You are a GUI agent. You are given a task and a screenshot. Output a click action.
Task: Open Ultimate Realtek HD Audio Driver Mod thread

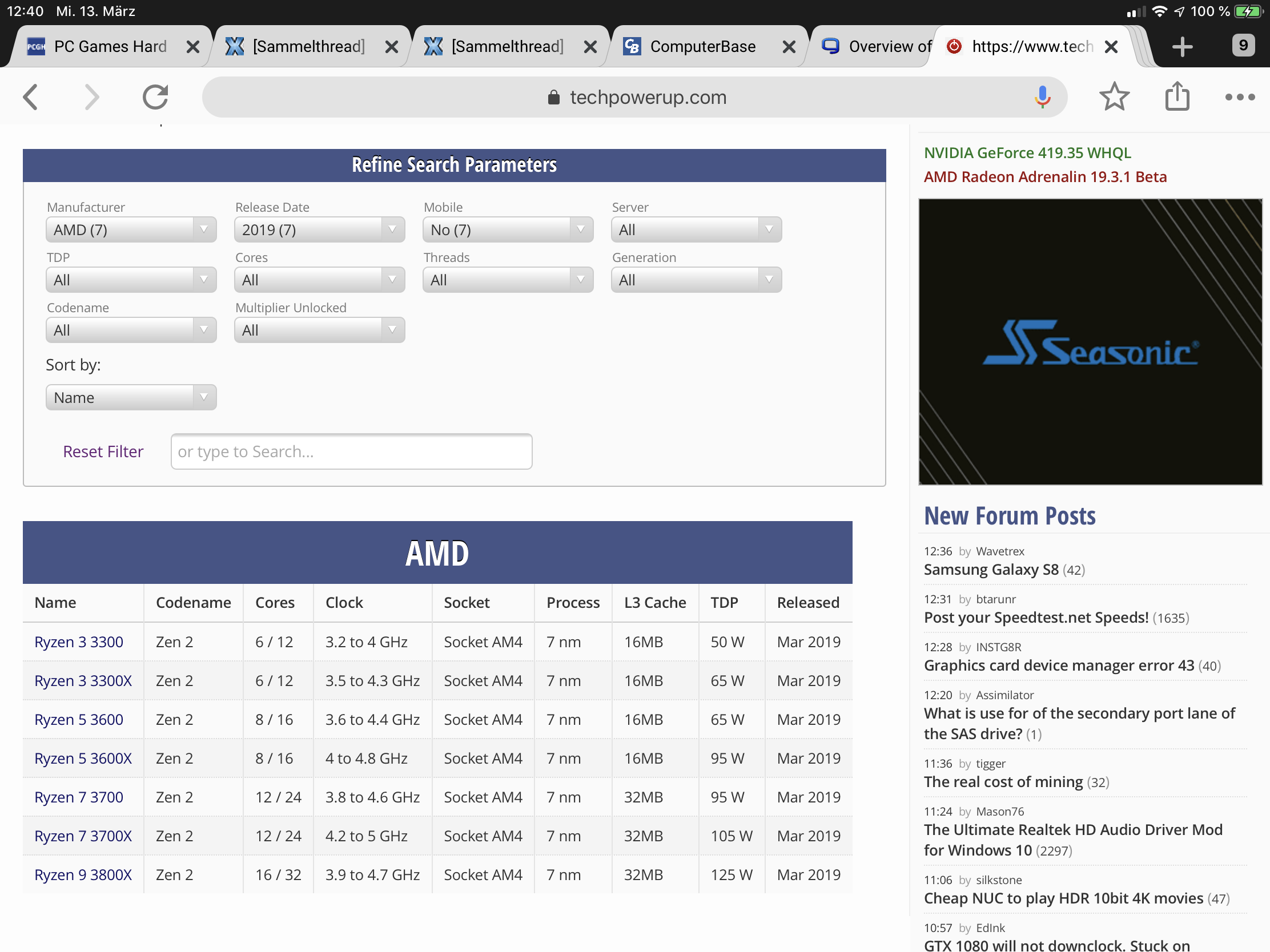click(x=1073, y=840)
